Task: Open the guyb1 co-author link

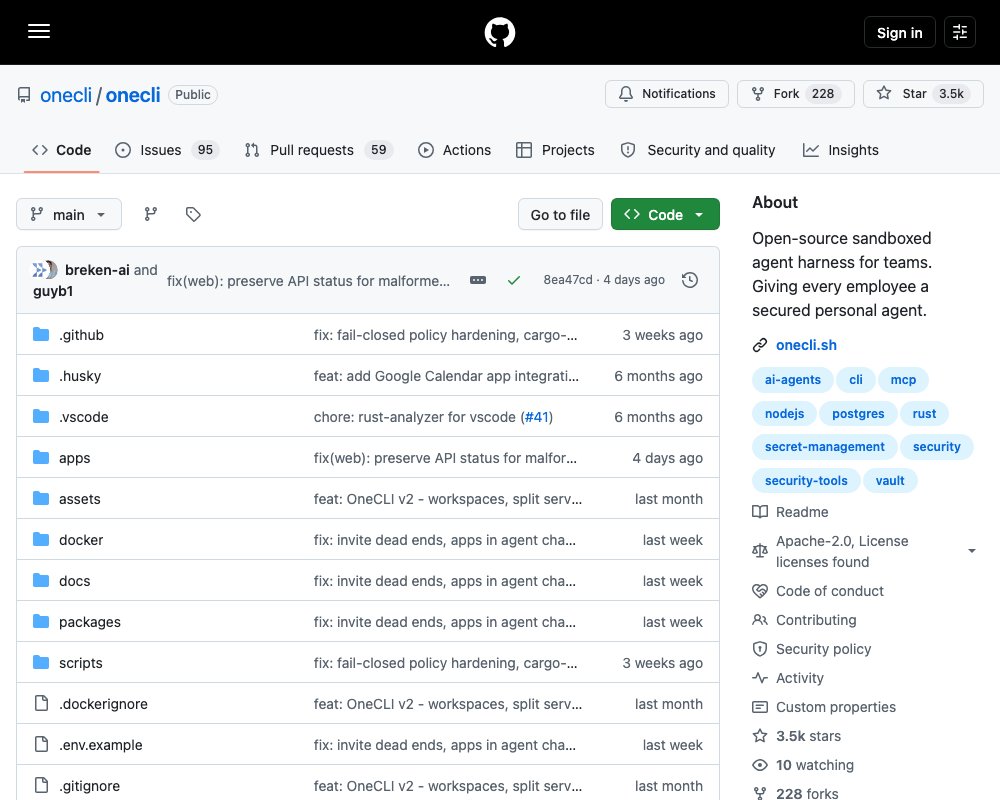Action: (53, 292)
